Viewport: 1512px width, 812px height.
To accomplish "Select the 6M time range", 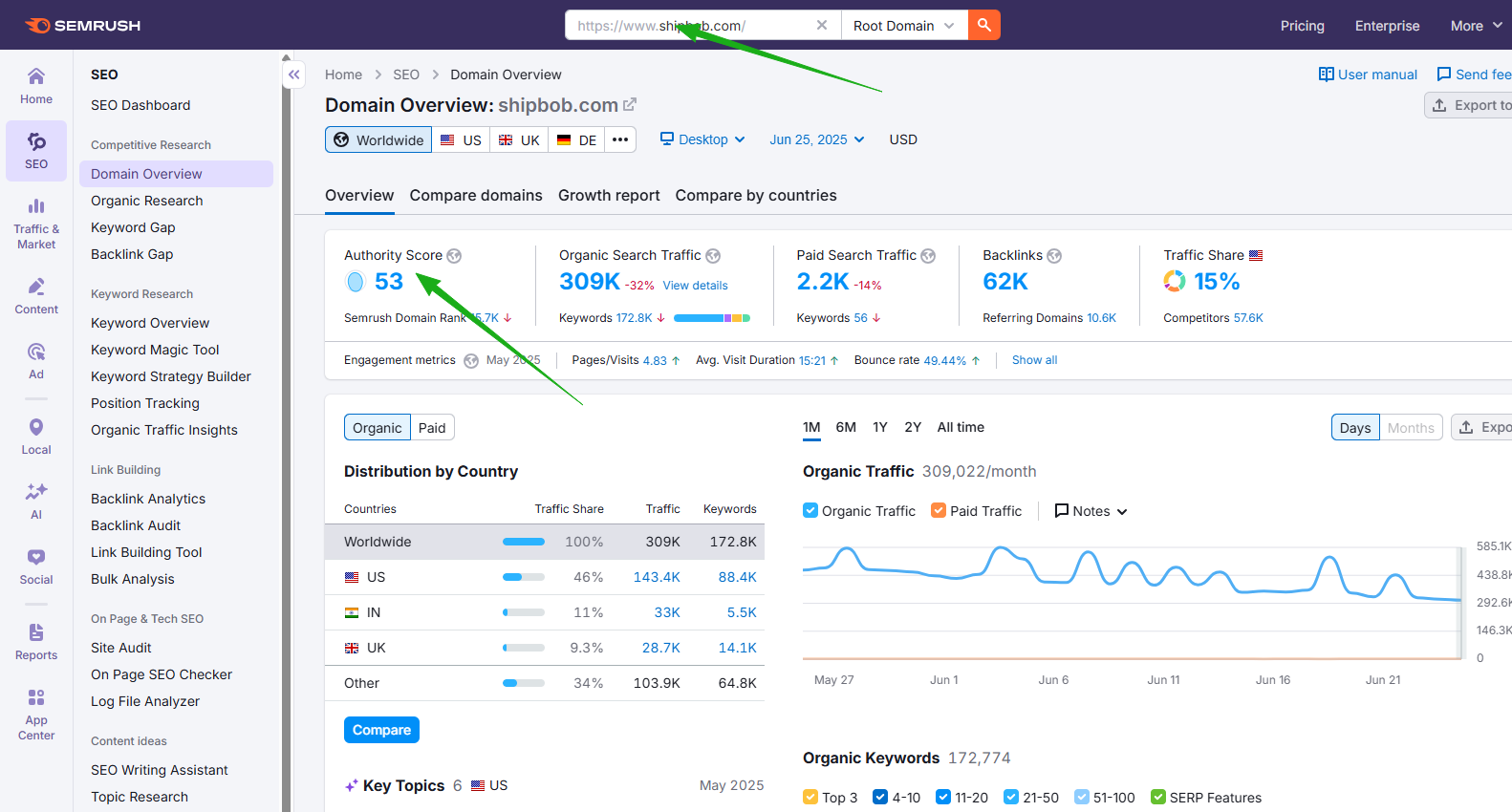I will [846, 427].
